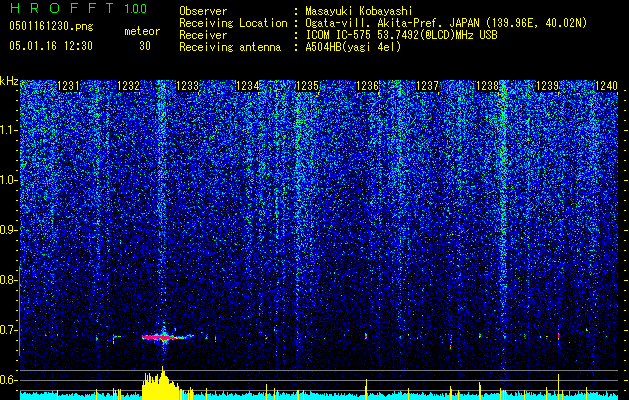
Task: Click the 1231 time marker
Action: point(69,86)
